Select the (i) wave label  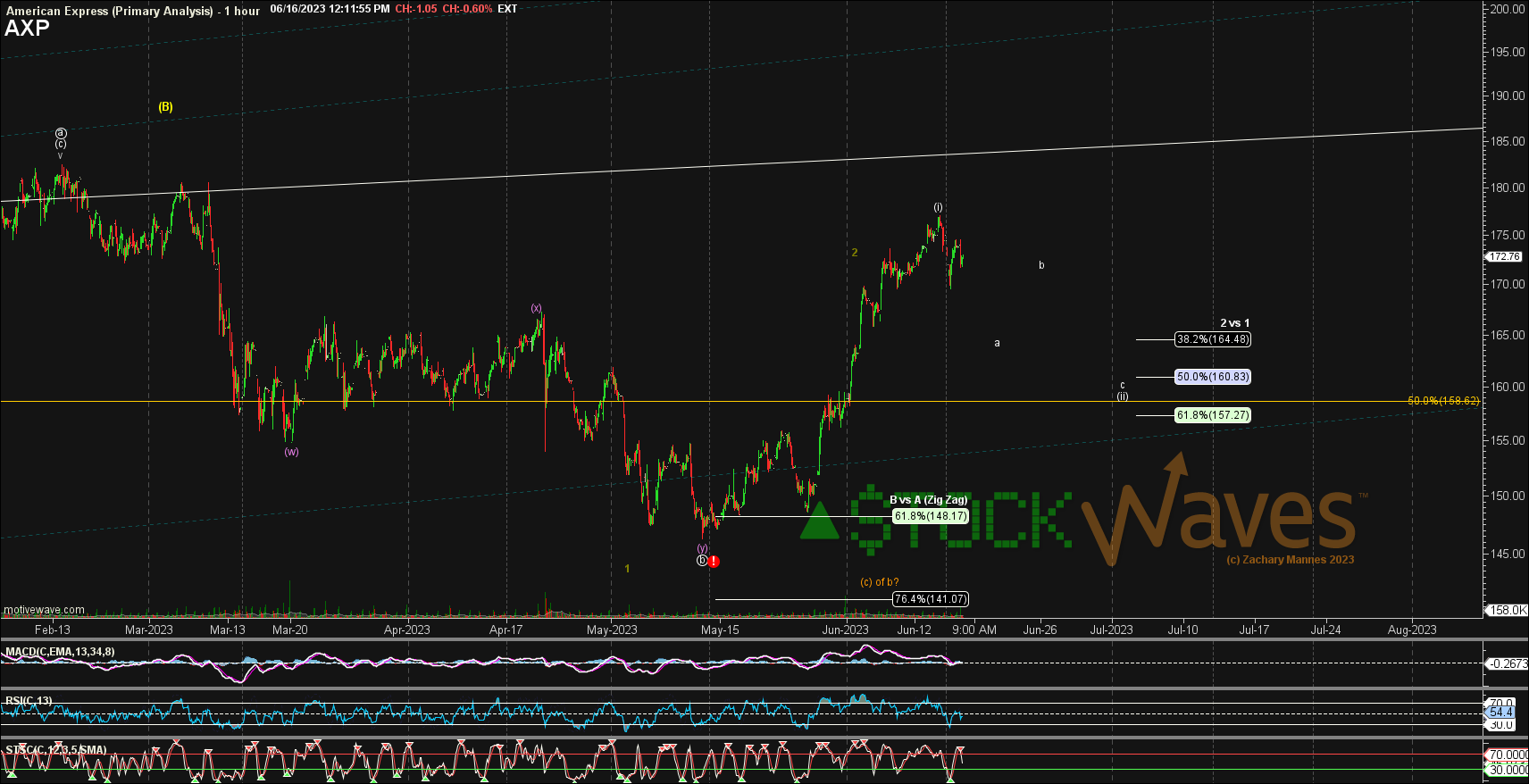[x=938, y=207]
